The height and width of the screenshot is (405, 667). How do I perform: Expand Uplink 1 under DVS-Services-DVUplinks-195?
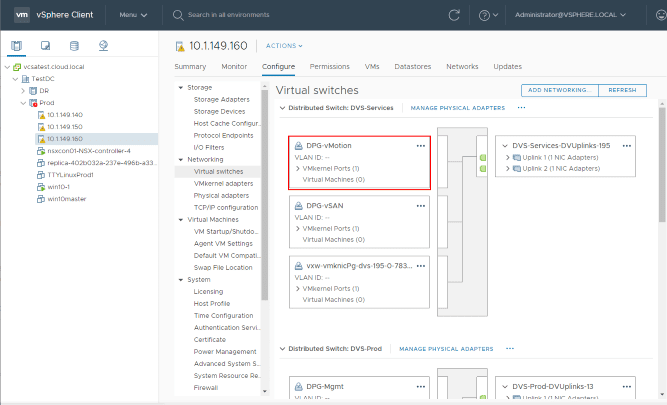[x=504, y=158]
